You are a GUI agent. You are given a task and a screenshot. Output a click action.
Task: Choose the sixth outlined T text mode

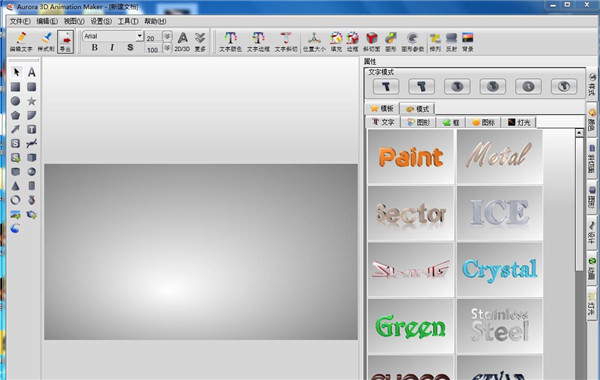coord(564,86)
